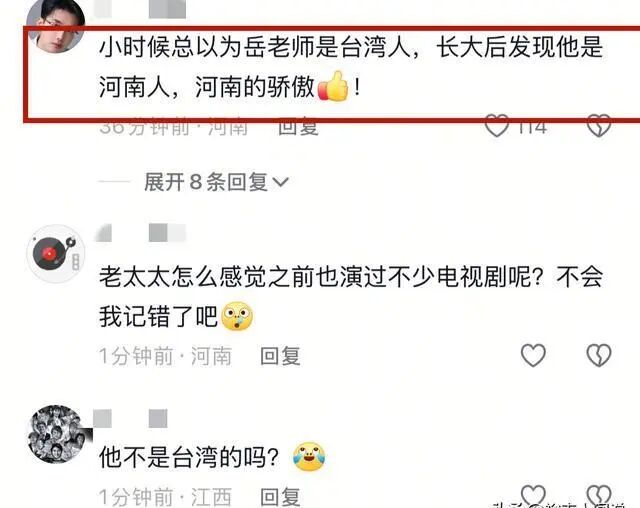The image size is (640, 508).
Task: Tap the laughing-crying emoji after 他不是台湾的吗
Action: 309,456
